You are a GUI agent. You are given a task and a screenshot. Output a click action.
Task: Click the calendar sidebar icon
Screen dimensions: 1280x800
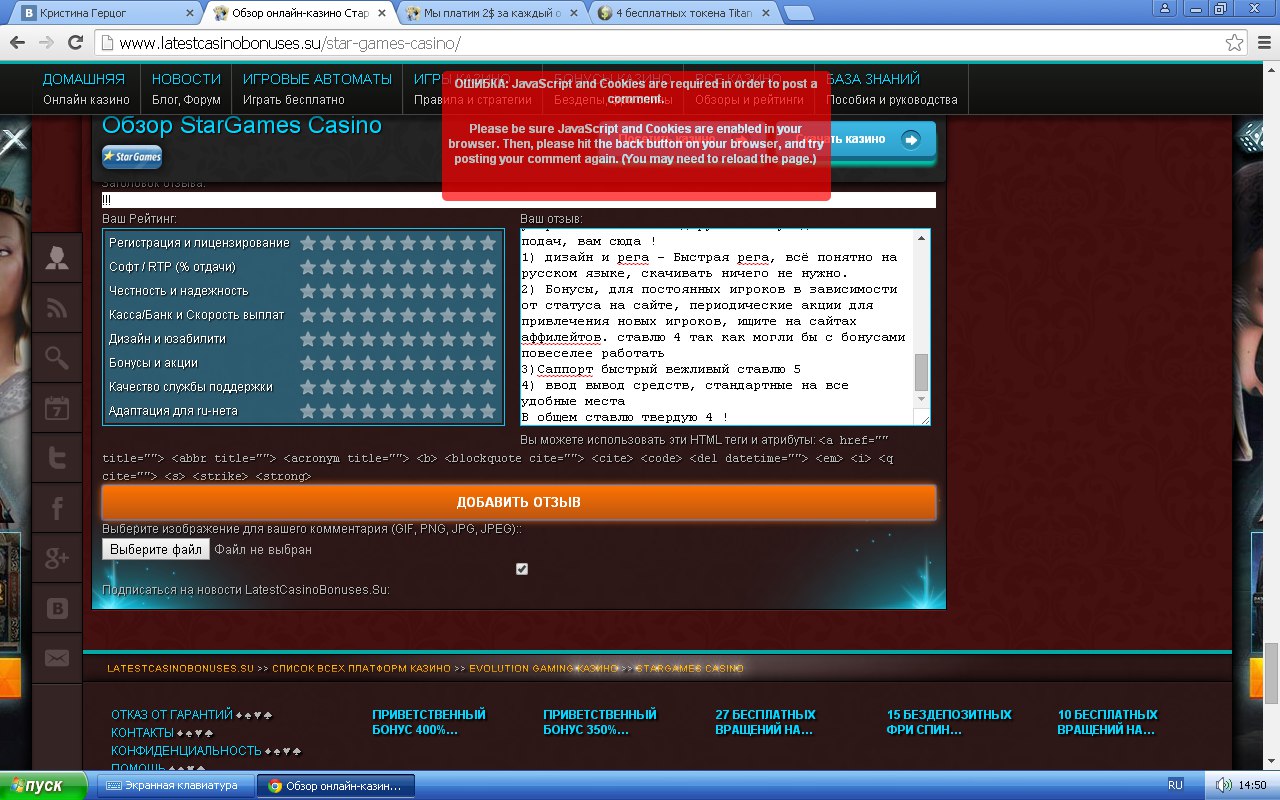pyautogui.click(x=57, y=408)
